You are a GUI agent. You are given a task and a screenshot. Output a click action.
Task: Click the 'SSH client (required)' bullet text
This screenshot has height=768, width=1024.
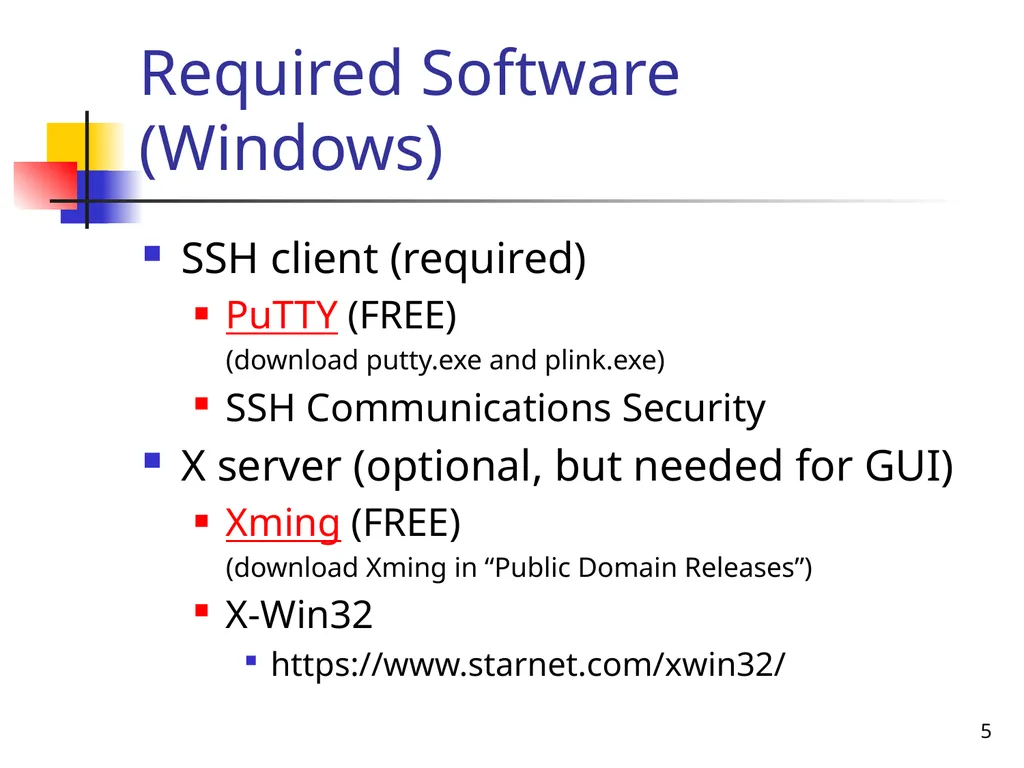(383, 259)
